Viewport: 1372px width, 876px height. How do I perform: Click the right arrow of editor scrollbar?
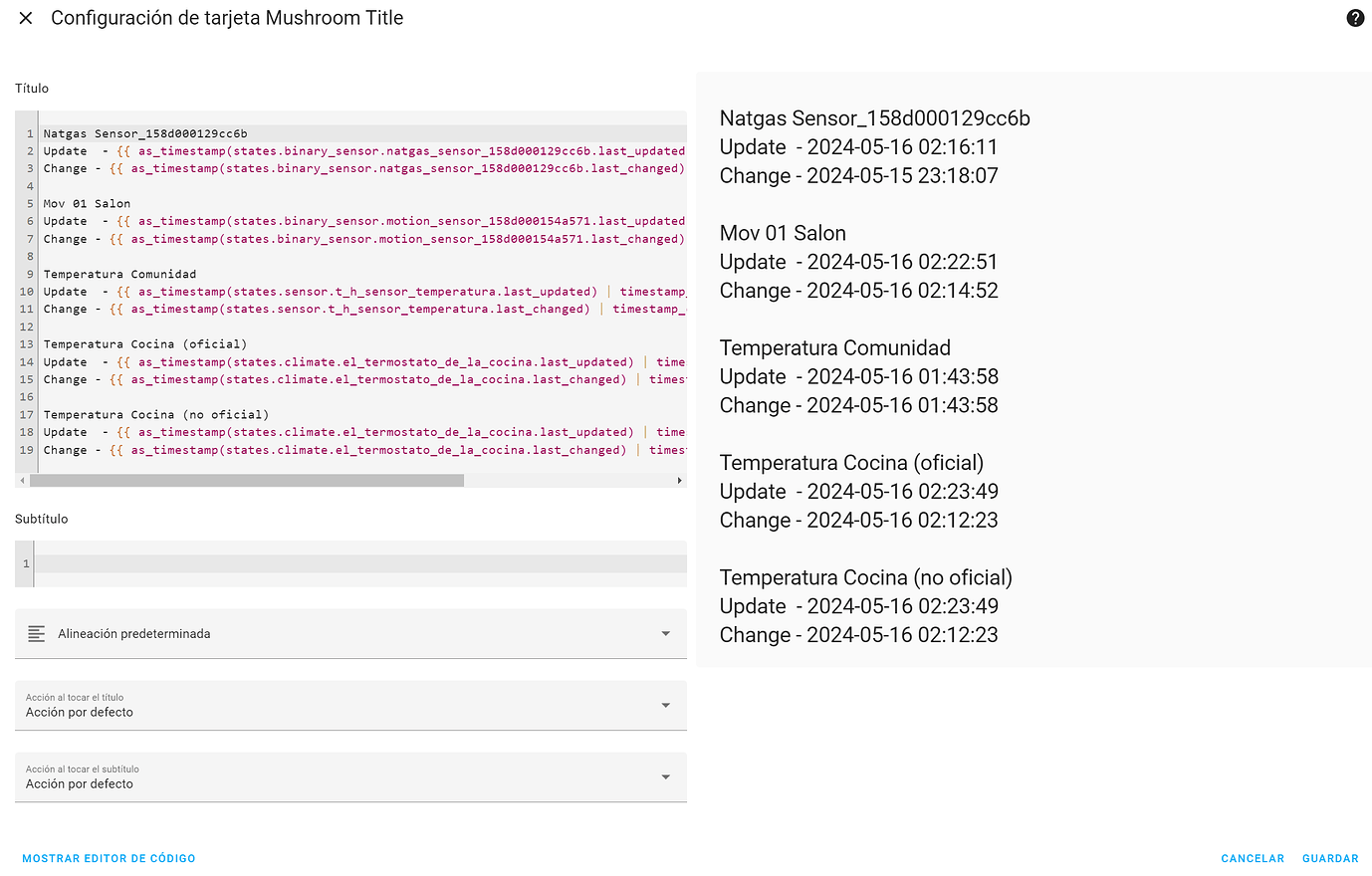tap(680, 479)
